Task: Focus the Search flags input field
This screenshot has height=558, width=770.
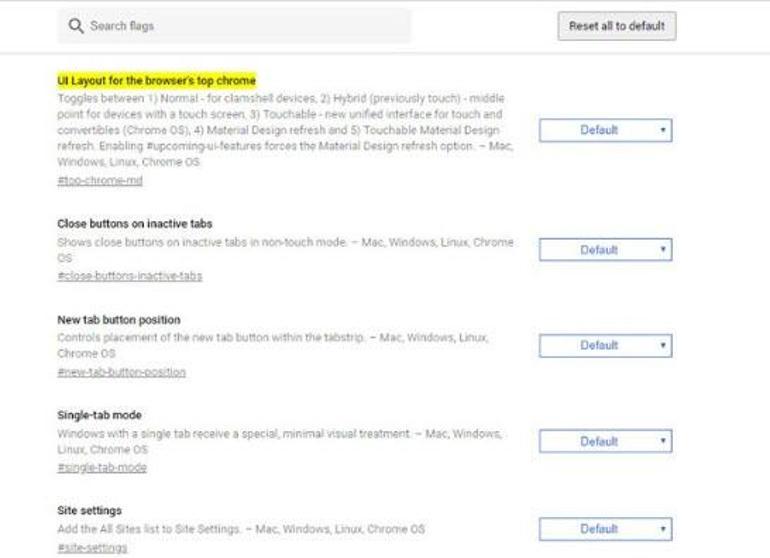Action: [x=240, y=26]
